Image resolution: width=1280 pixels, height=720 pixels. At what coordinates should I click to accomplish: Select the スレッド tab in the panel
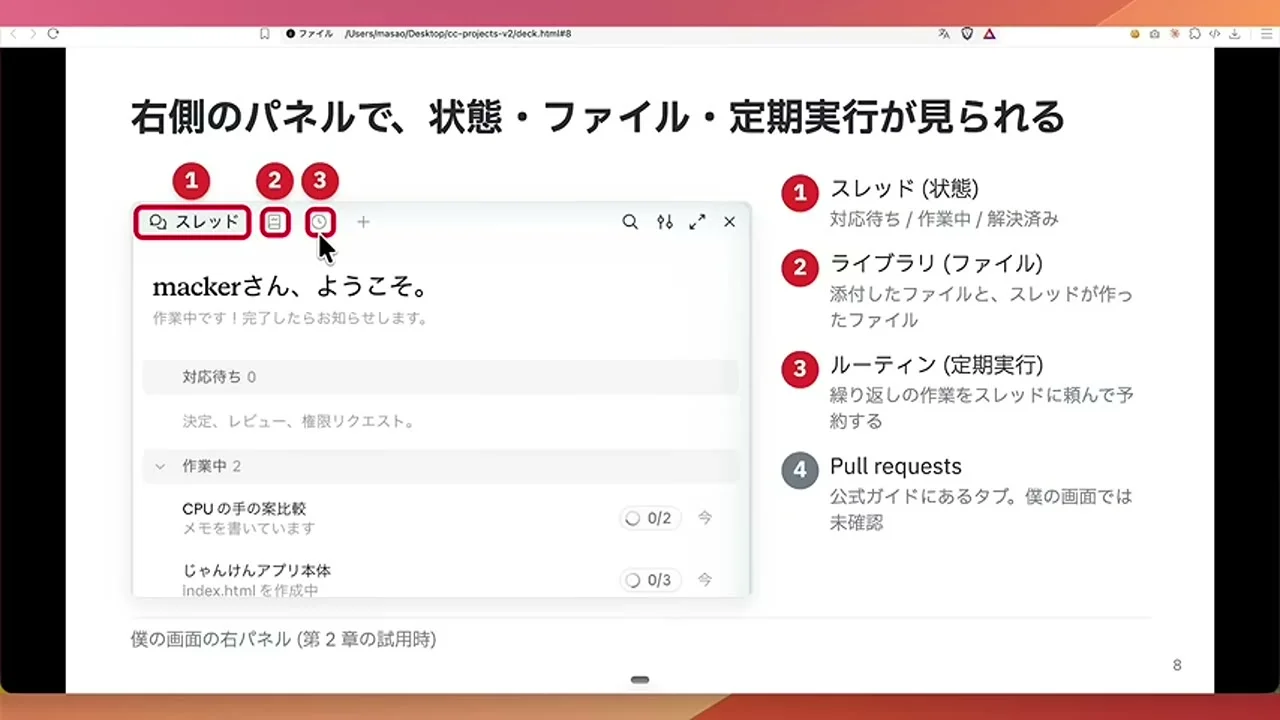pyautogui.click(x=193, y=222)
